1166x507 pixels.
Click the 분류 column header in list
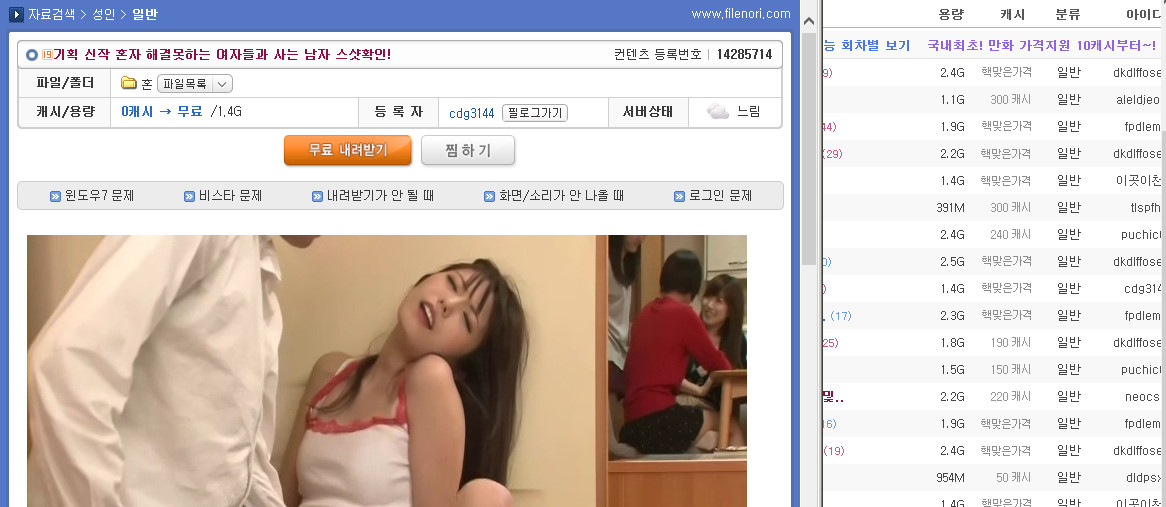[1068, 14]
